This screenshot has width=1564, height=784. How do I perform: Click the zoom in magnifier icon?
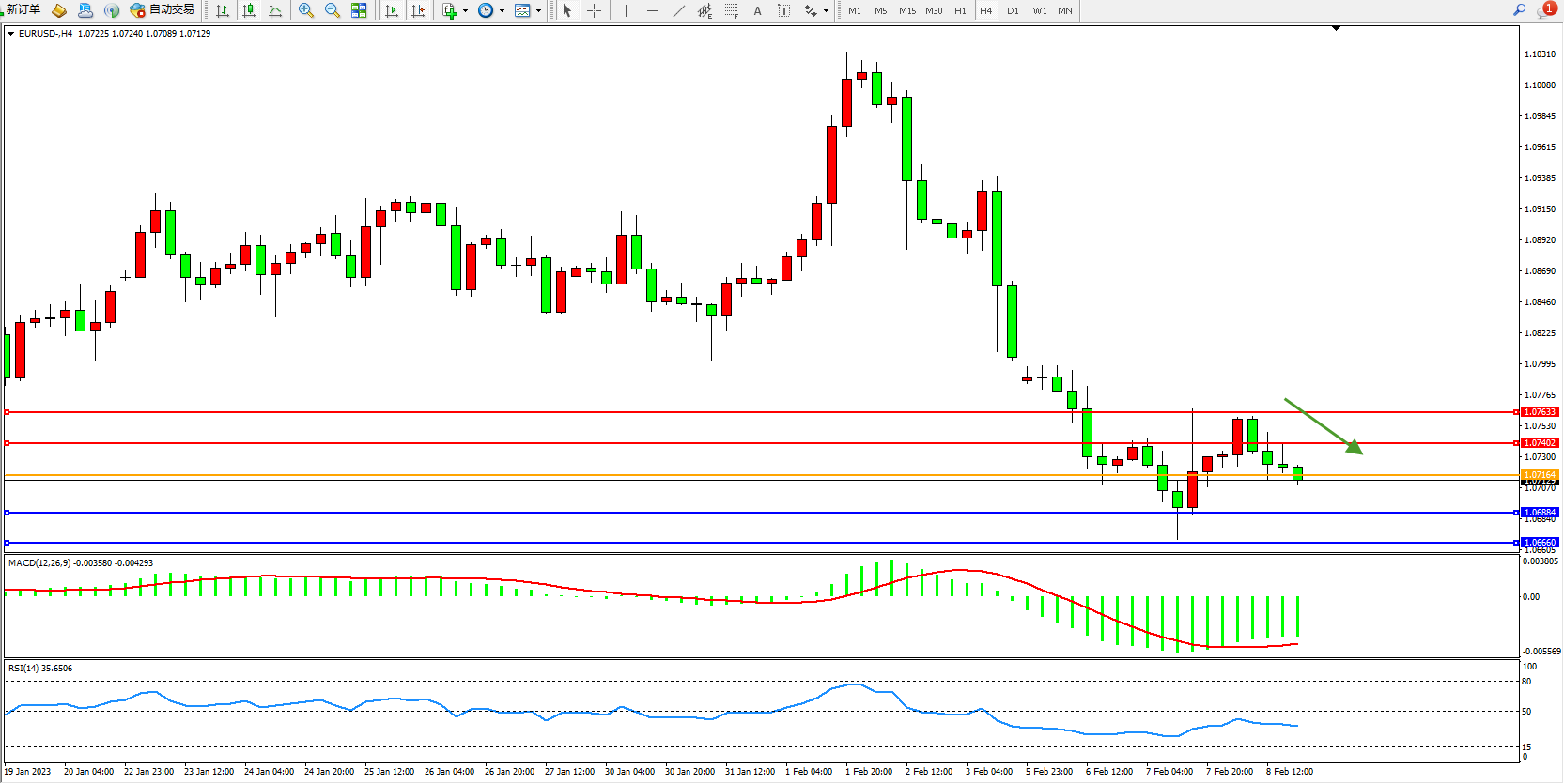pos(305,10)
